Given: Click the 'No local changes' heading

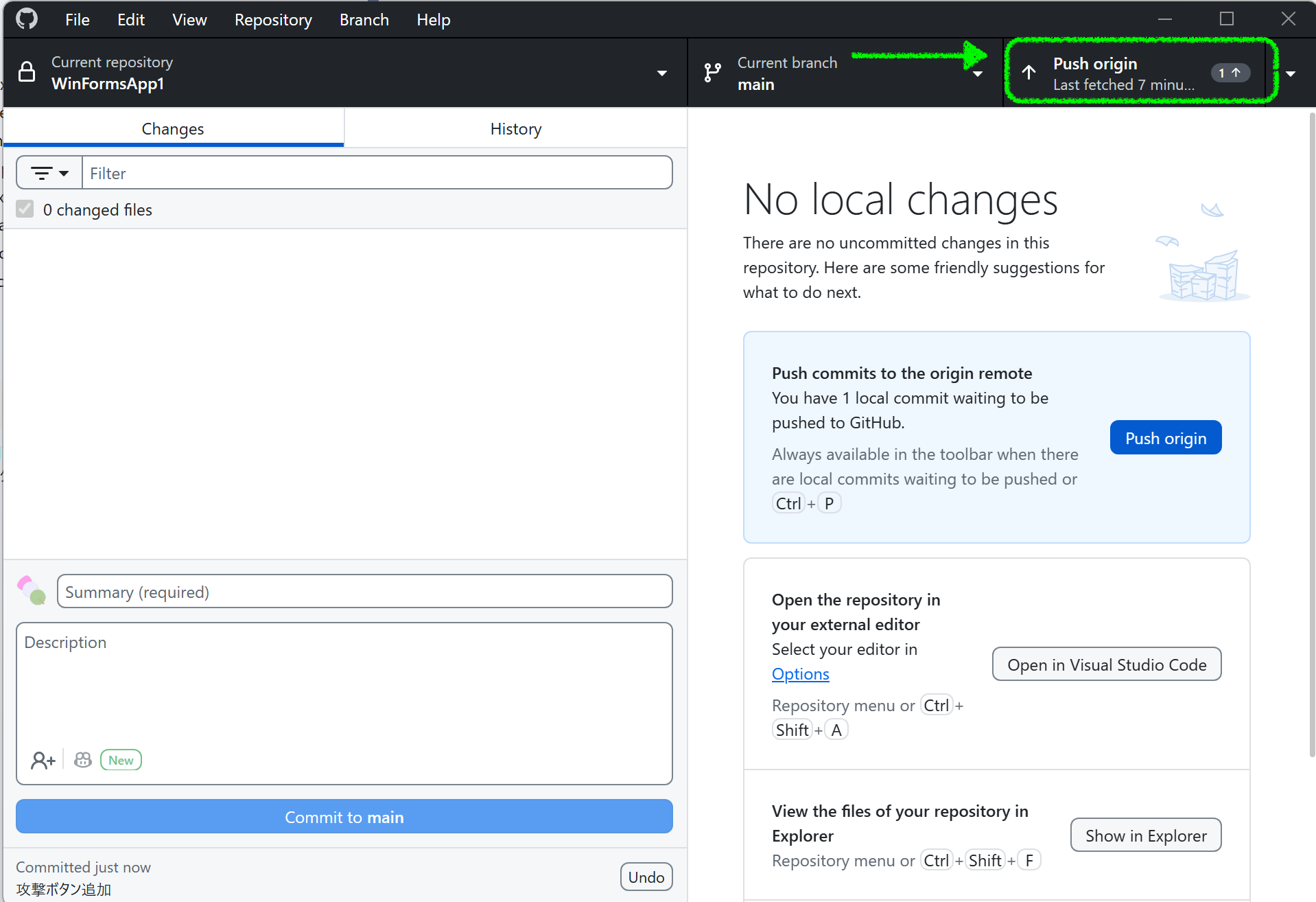Looking at the screenshot, I should 900,200.
